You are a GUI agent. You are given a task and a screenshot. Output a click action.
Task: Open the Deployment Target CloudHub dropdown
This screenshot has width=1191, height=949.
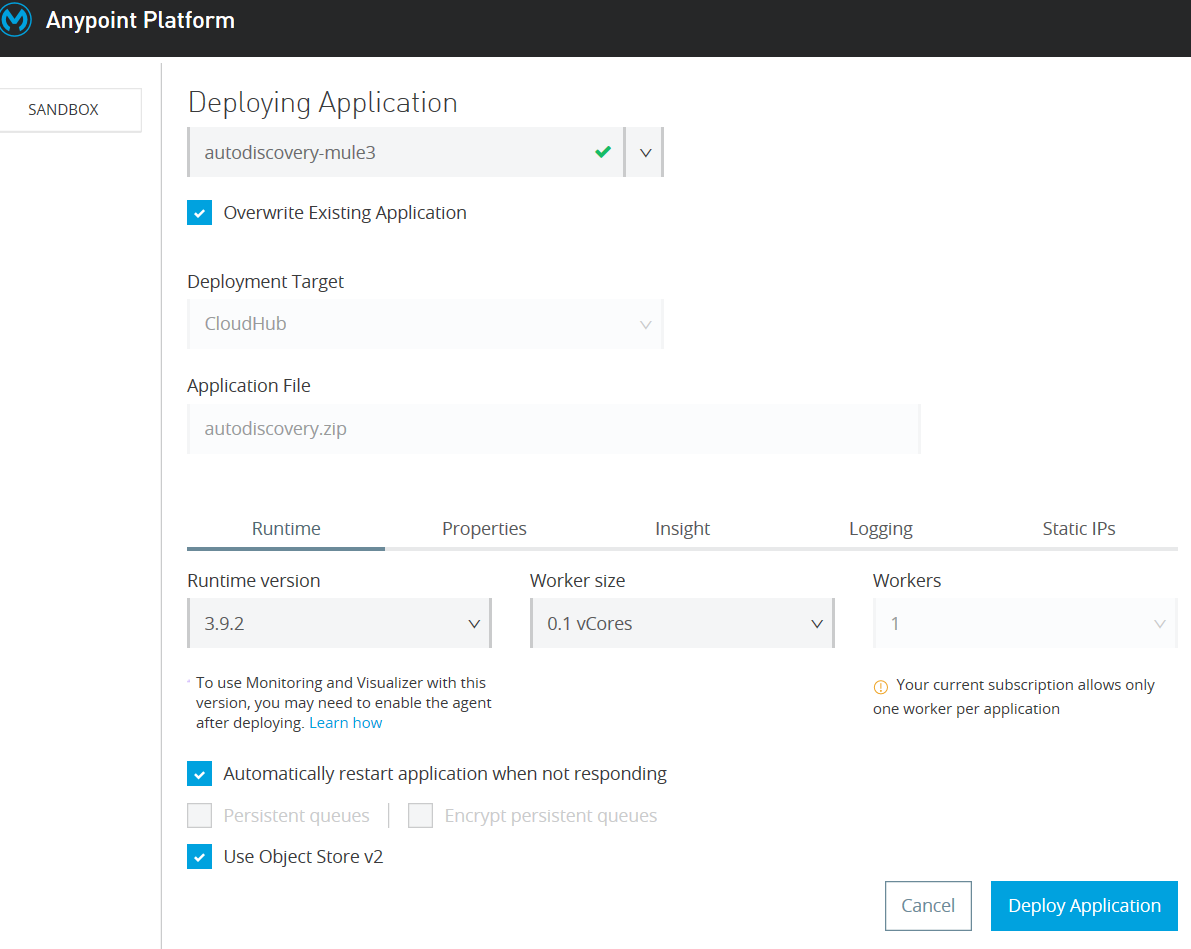pos(424,324)
